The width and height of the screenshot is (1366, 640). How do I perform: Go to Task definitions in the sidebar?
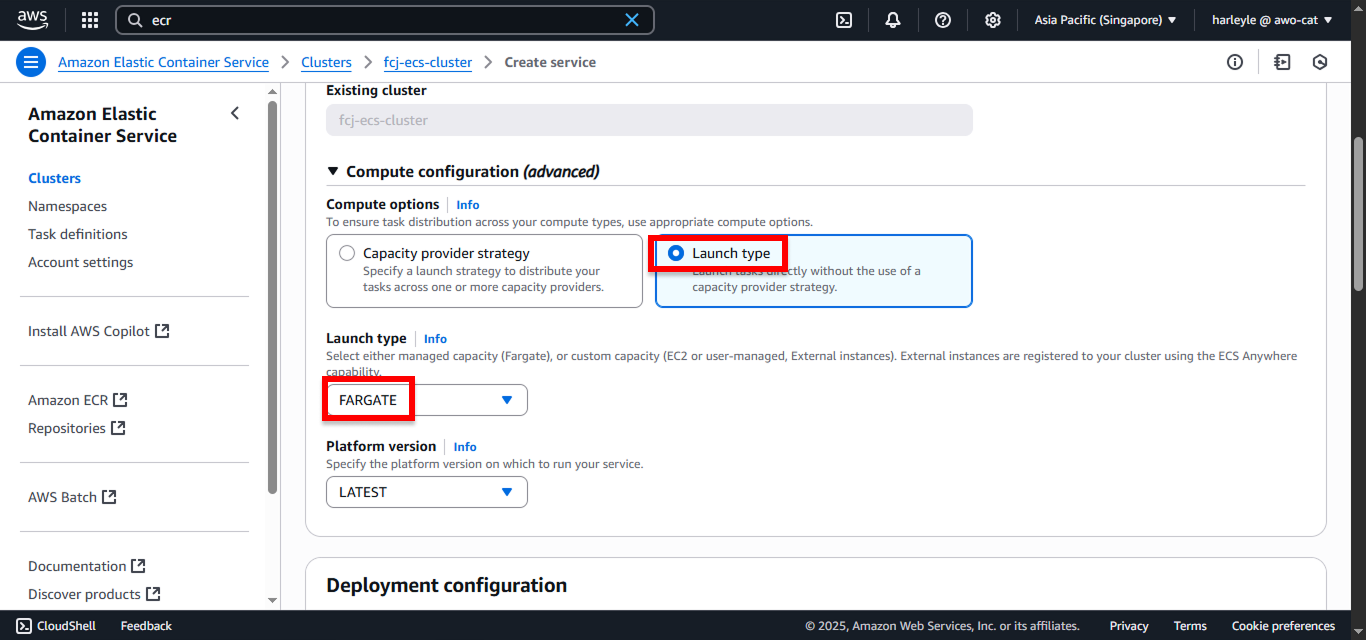pos(78,234)
